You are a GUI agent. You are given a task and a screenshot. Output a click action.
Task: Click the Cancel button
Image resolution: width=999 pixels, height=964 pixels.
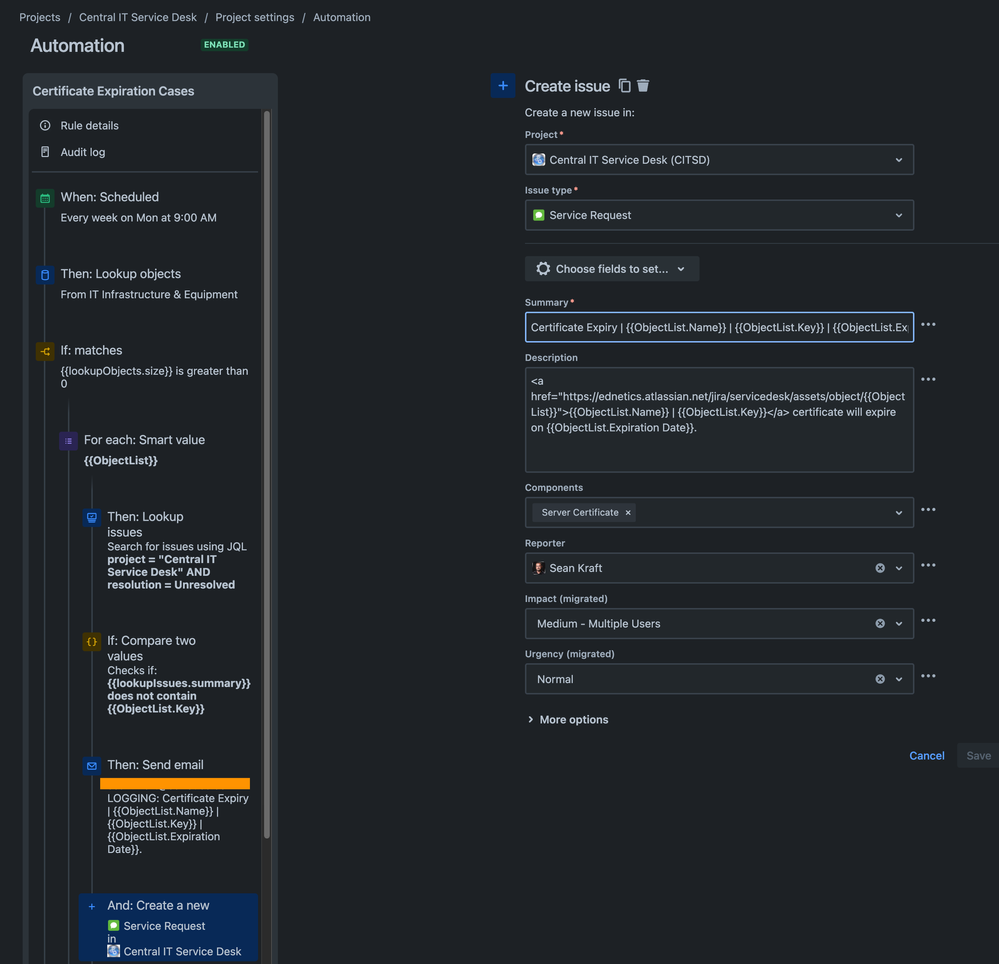point(926,756)
